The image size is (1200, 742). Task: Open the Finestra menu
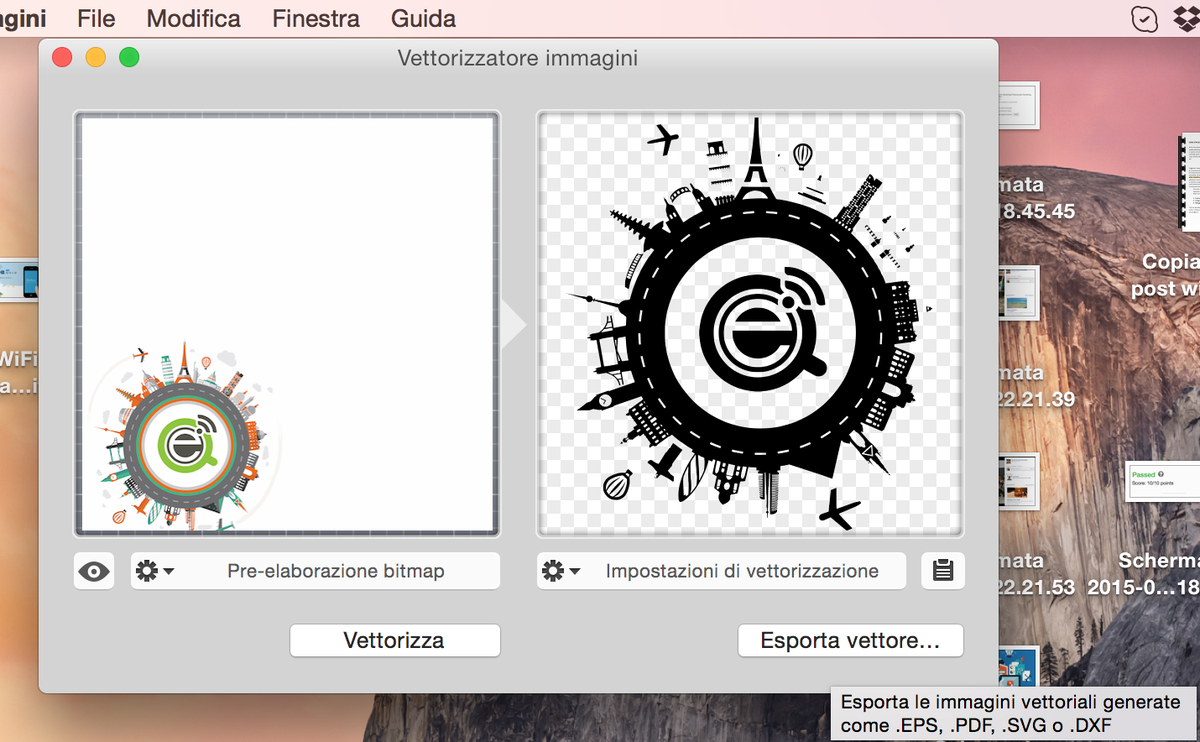[315, 18]
